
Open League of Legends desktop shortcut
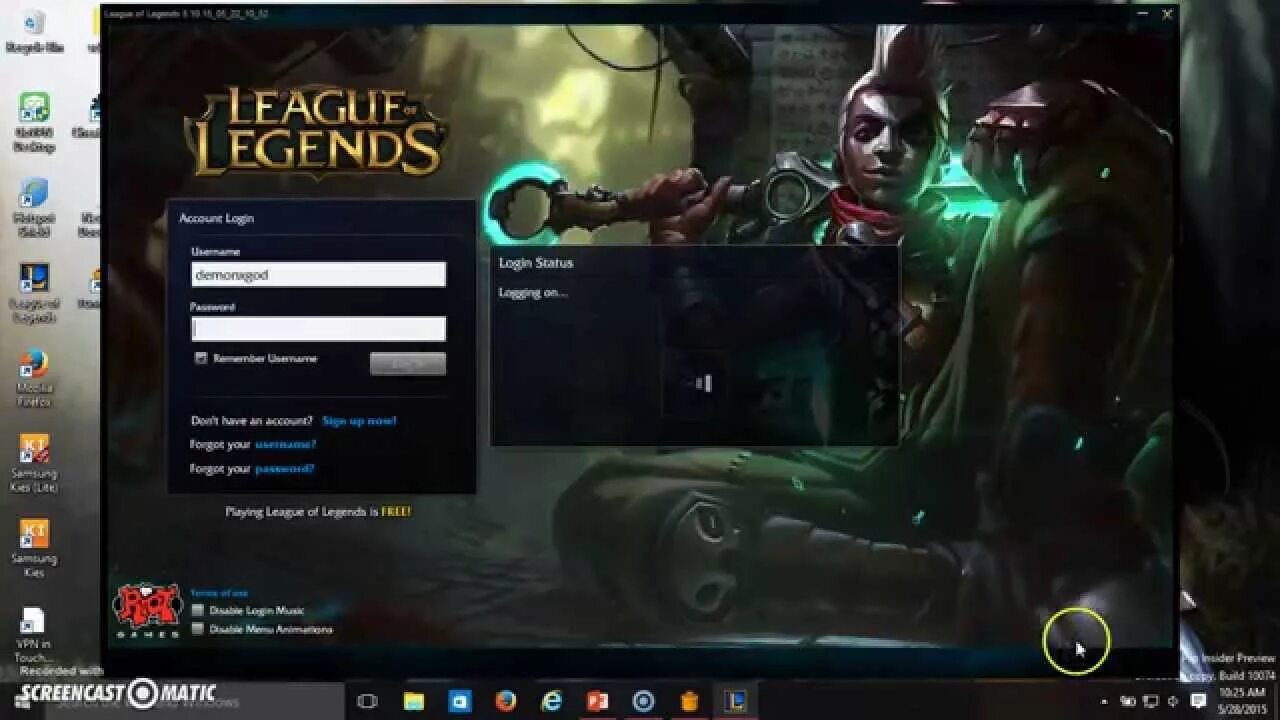[x=34, y=293]
